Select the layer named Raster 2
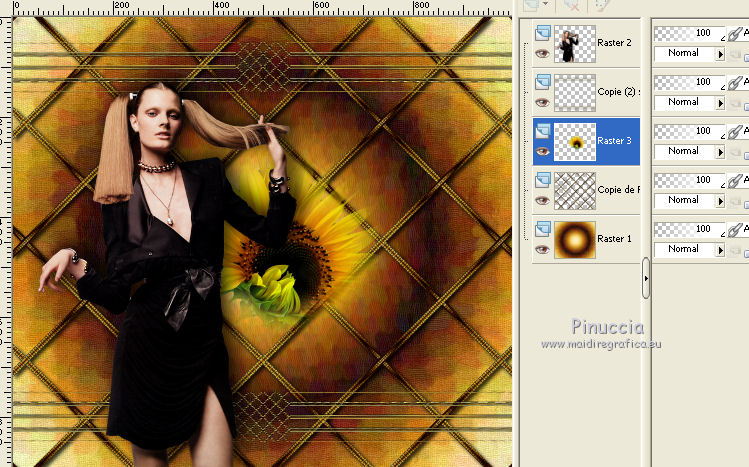This screenshot has height=467, width=749. [614, 43]
